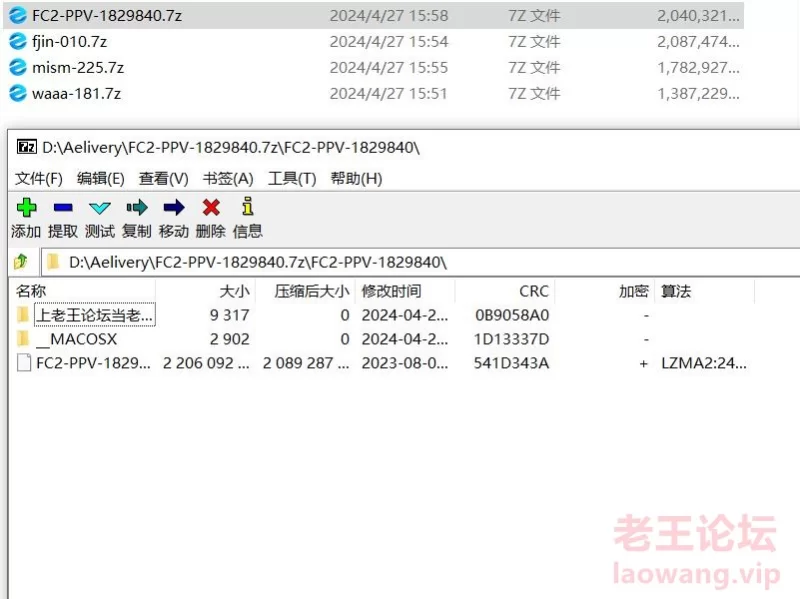
Task: Click the packed size value 2 089 287 ...
Action: pyautogui.click(x=306, y=363)
